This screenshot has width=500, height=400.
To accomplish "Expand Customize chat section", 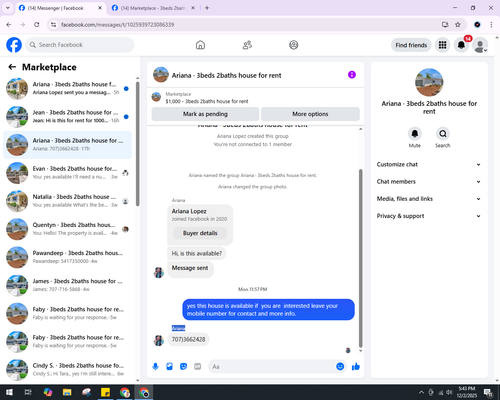I will (429, 164).
